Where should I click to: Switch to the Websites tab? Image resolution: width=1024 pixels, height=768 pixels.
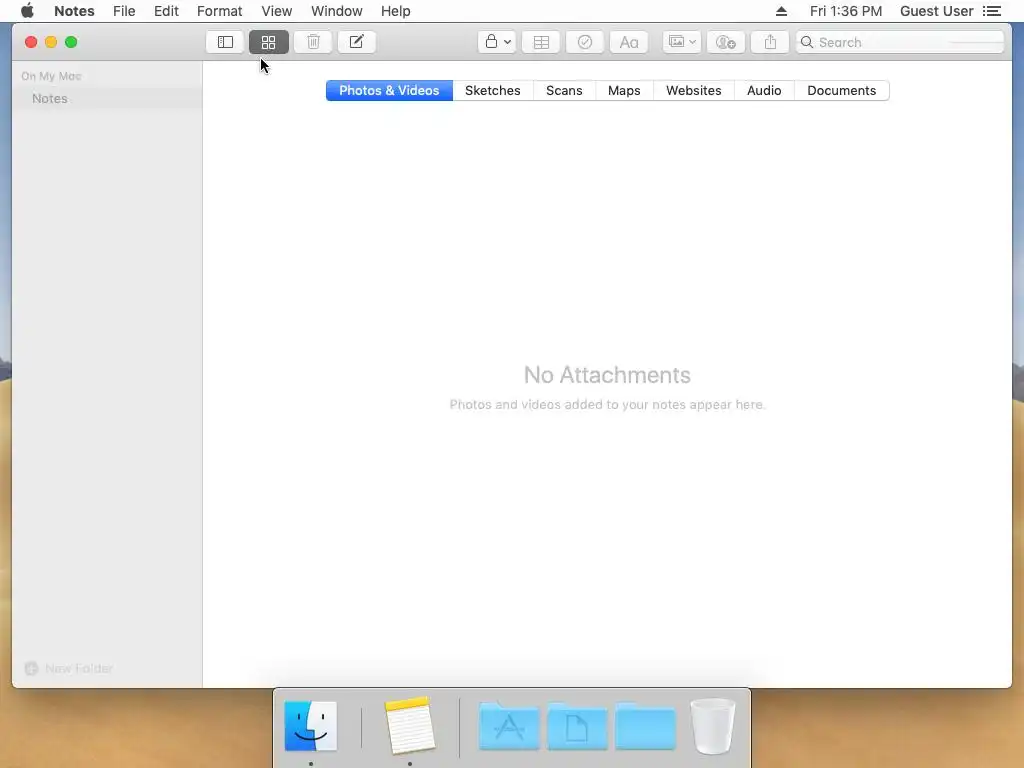tap(694, 91)
